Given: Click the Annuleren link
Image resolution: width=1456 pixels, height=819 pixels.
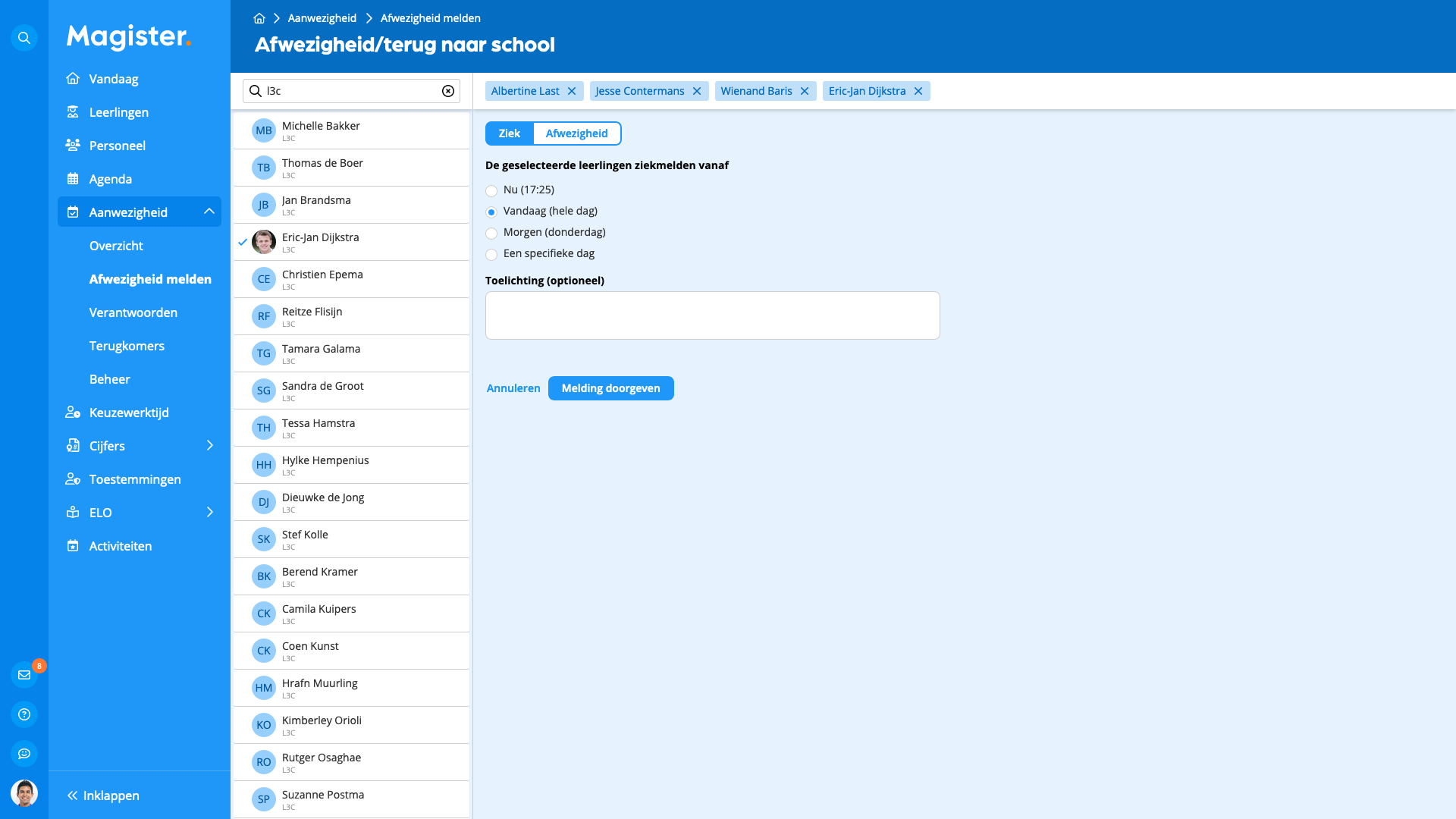Looking at the screenshot, I should pos(513,388).
